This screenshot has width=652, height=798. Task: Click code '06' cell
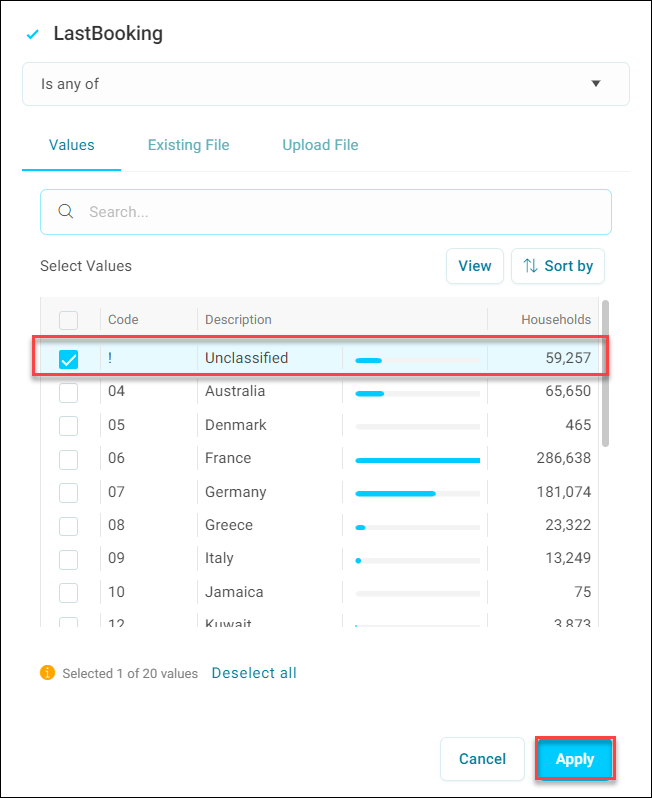(x=116, y=458)
